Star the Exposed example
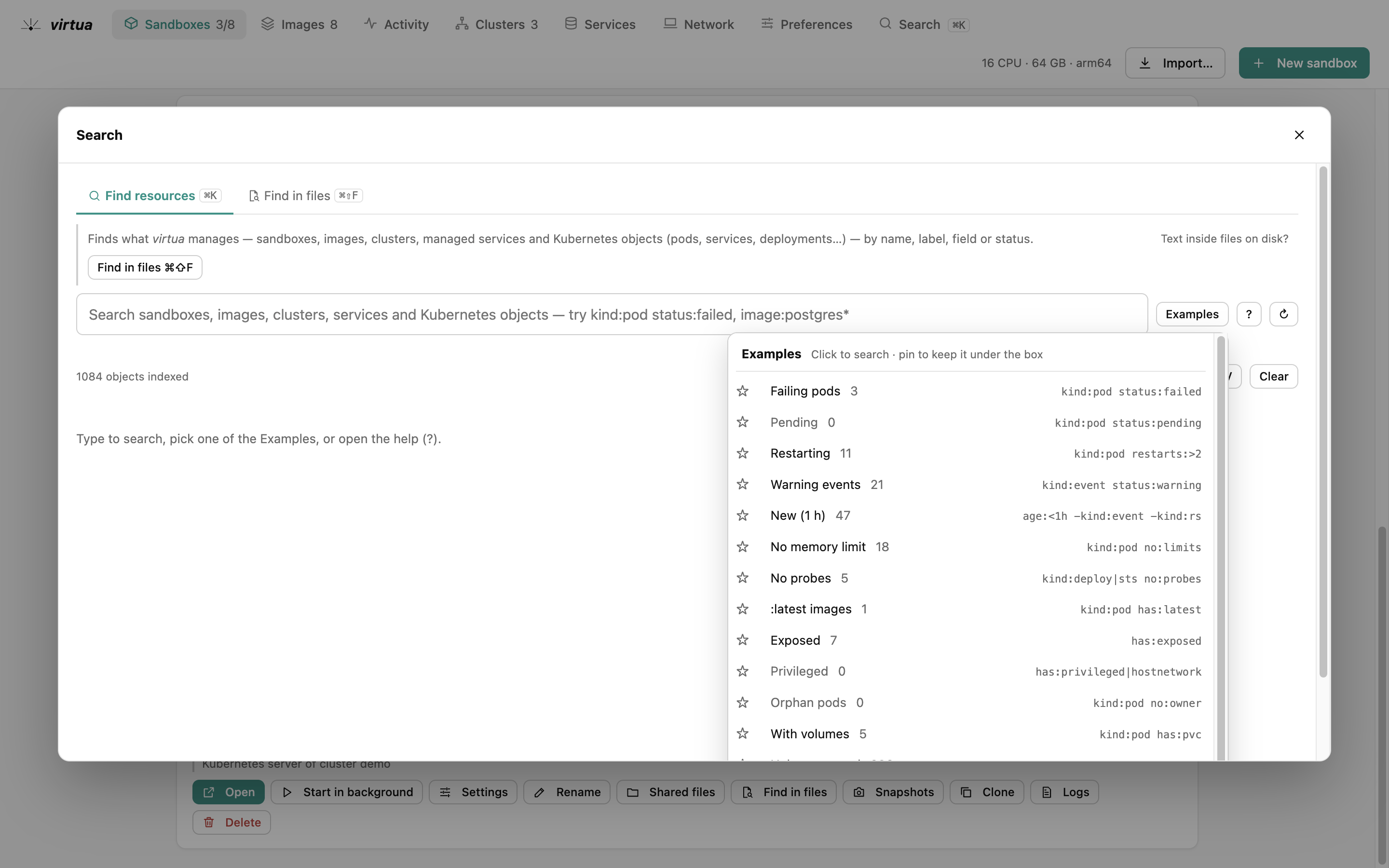1389x868 pixels. click(x=743, y=640)
